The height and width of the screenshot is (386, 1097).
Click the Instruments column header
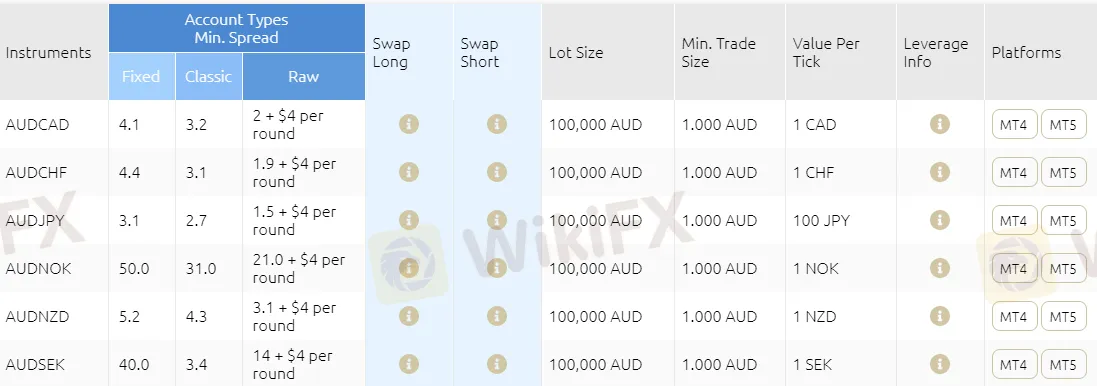[x=48, y=52]
